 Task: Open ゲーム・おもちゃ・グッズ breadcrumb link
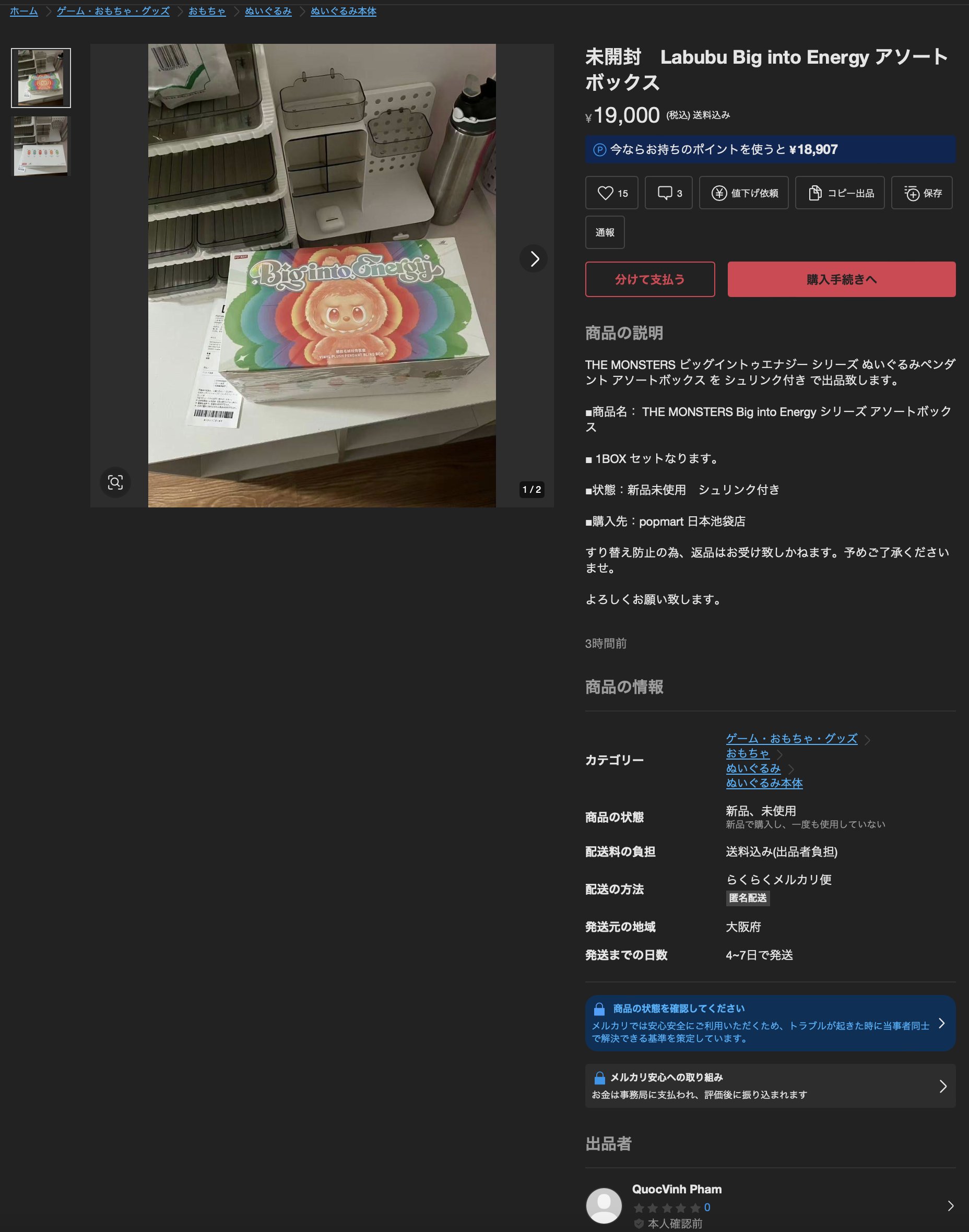point(113,11)
